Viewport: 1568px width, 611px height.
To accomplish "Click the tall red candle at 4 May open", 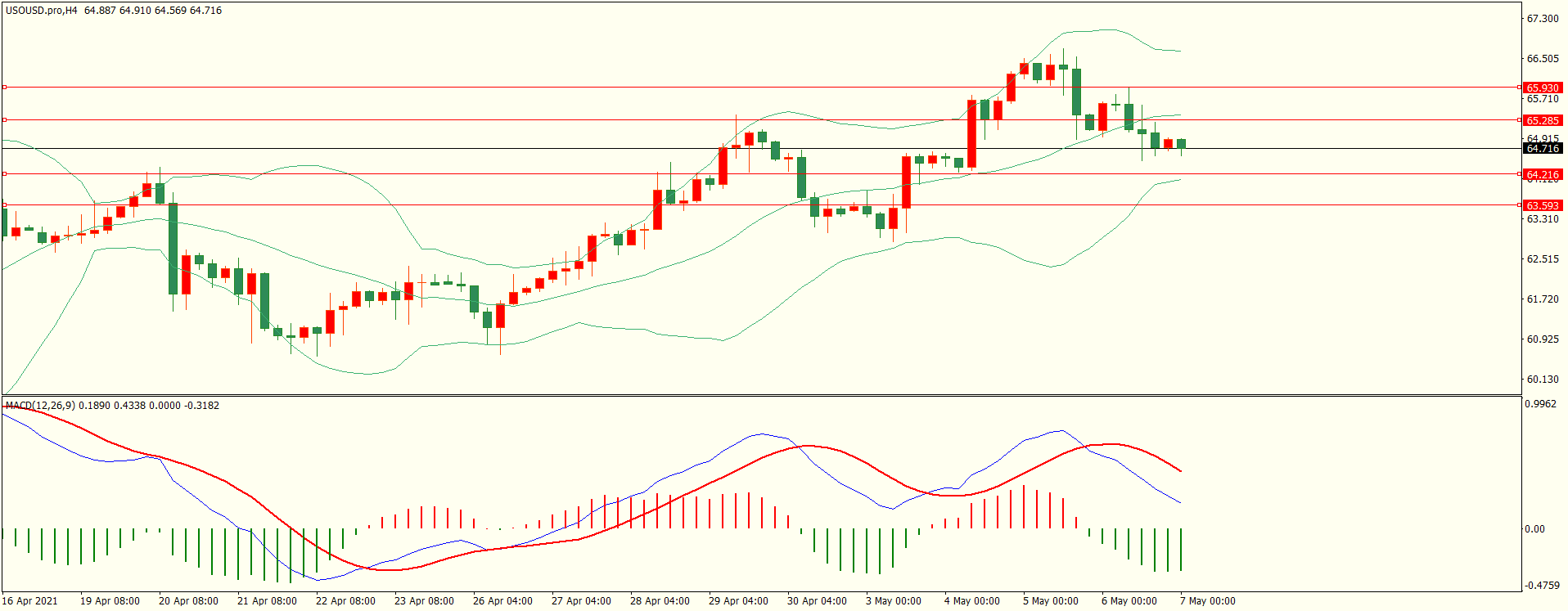I will point(971,134).
